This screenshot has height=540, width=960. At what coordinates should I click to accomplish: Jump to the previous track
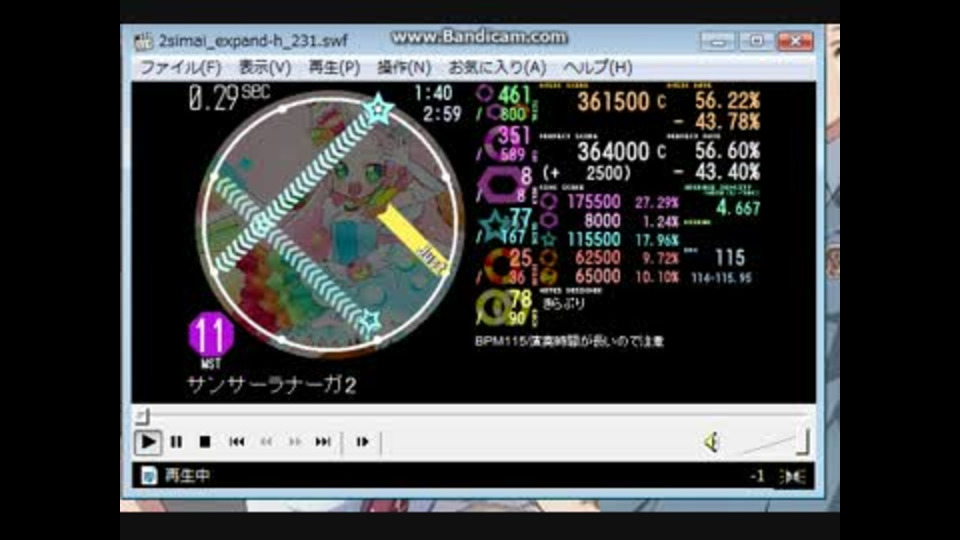pyautogui.click(x=237, y=442)
